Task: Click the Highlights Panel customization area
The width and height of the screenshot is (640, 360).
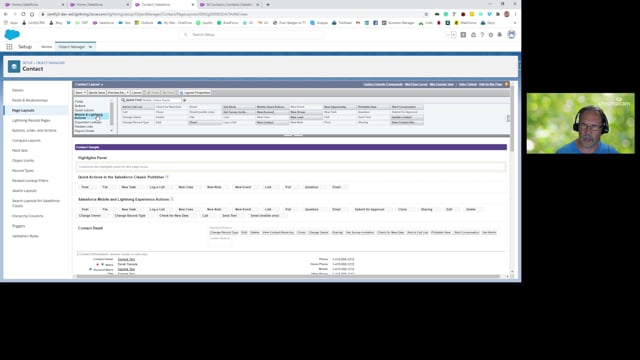Action: 291,167
